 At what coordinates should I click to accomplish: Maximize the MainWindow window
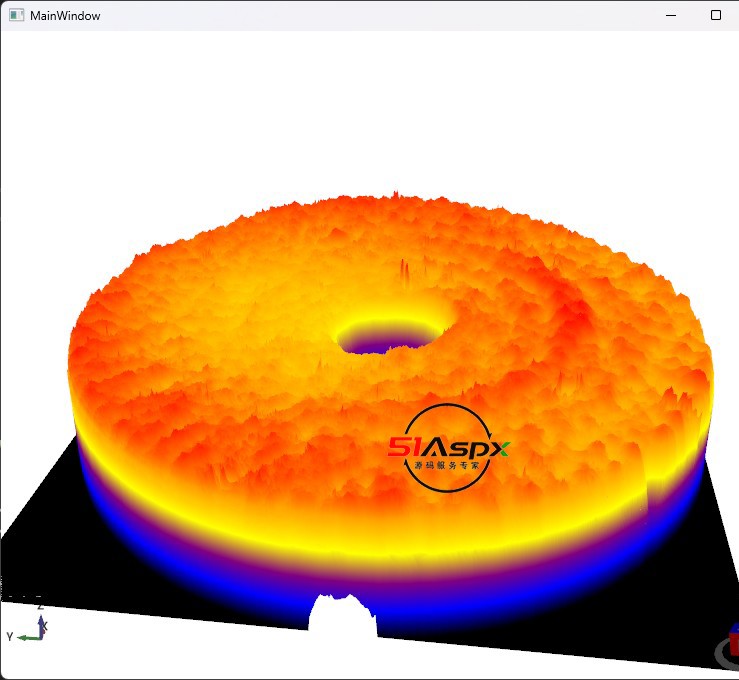(715, 16)
